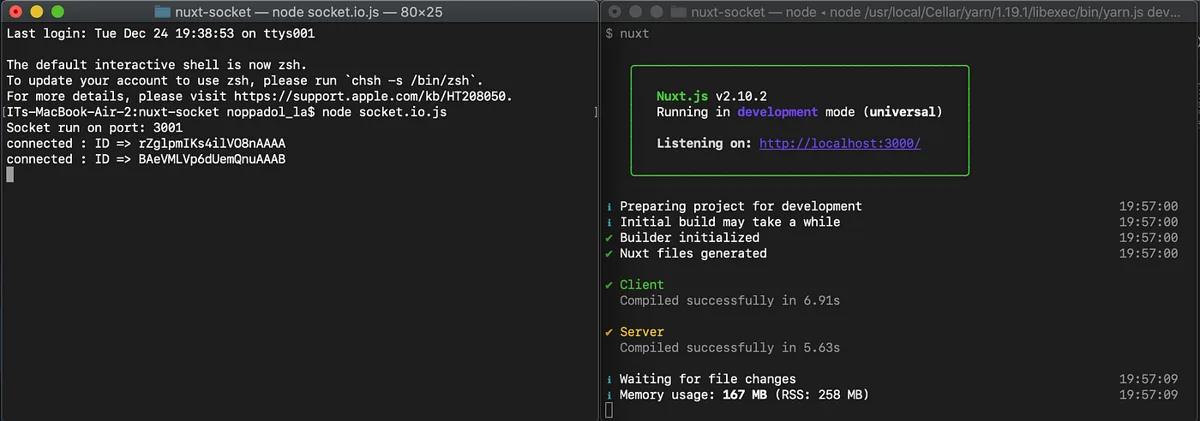Close the right terminal window
The height and width of the screenshot is (421, 1200).
coord(614,11)
